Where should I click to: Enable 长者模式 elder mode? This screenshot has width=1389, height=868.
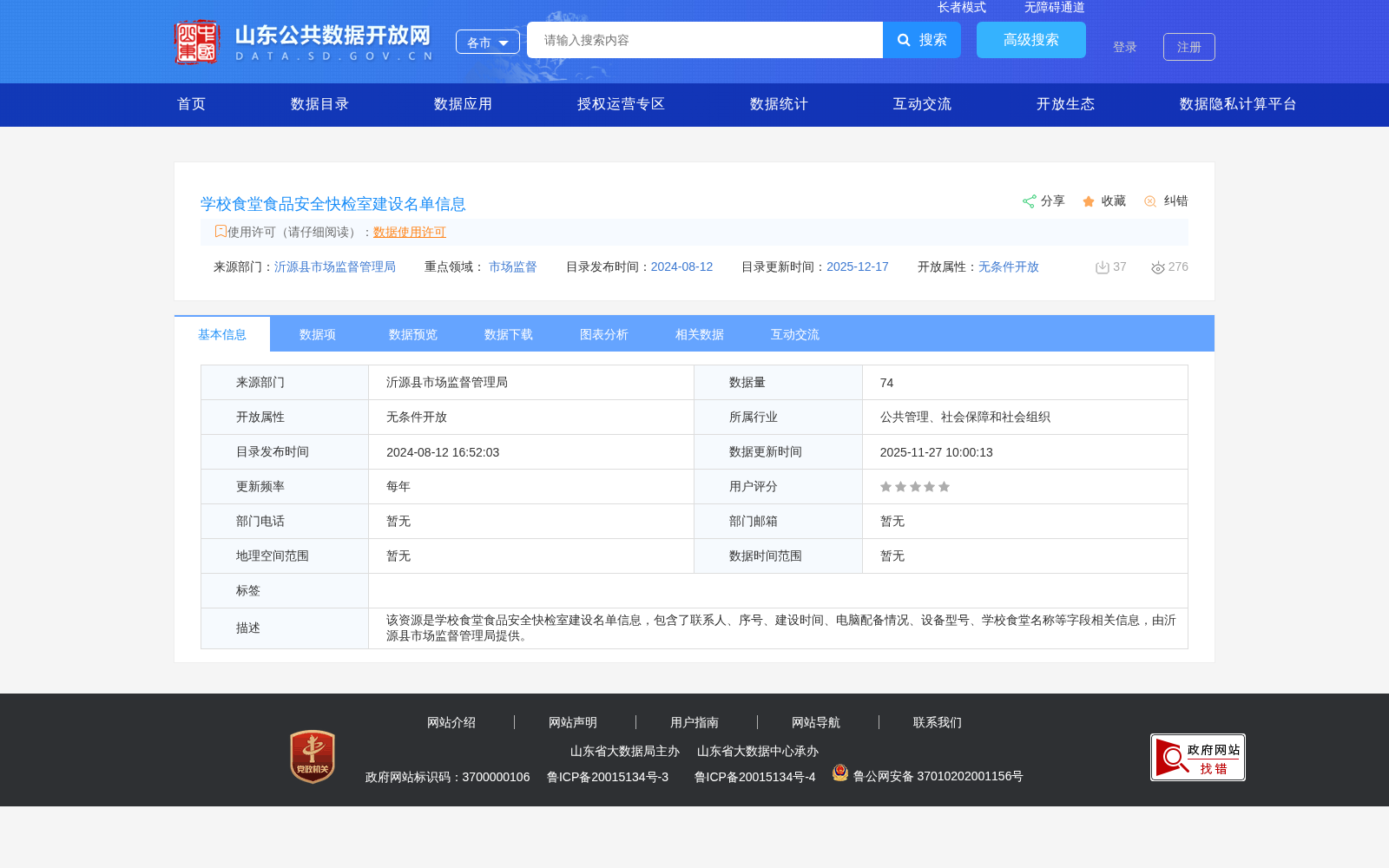962,7
